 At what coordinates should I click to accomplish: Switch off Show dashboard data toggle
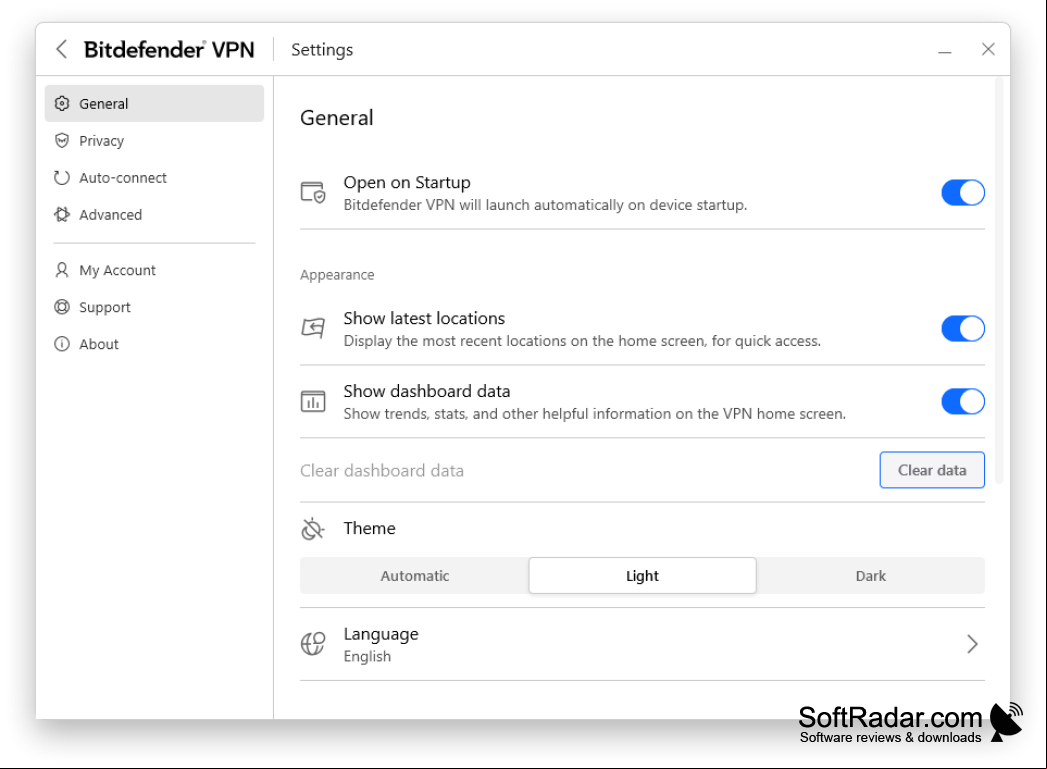click(963, 401)
